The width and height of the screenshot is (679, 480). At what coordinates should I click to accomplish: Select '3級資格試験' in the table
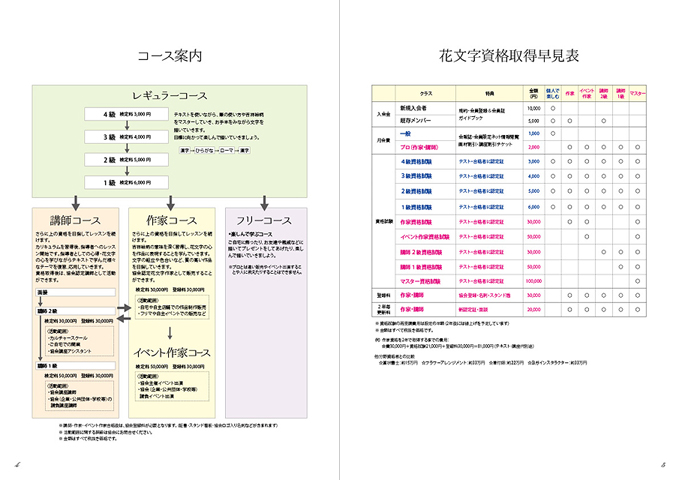417,176
